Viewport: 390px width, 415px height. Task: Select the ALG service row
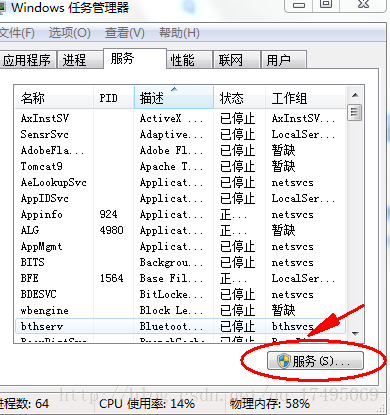pyautogui.click(x=180, y=230)
